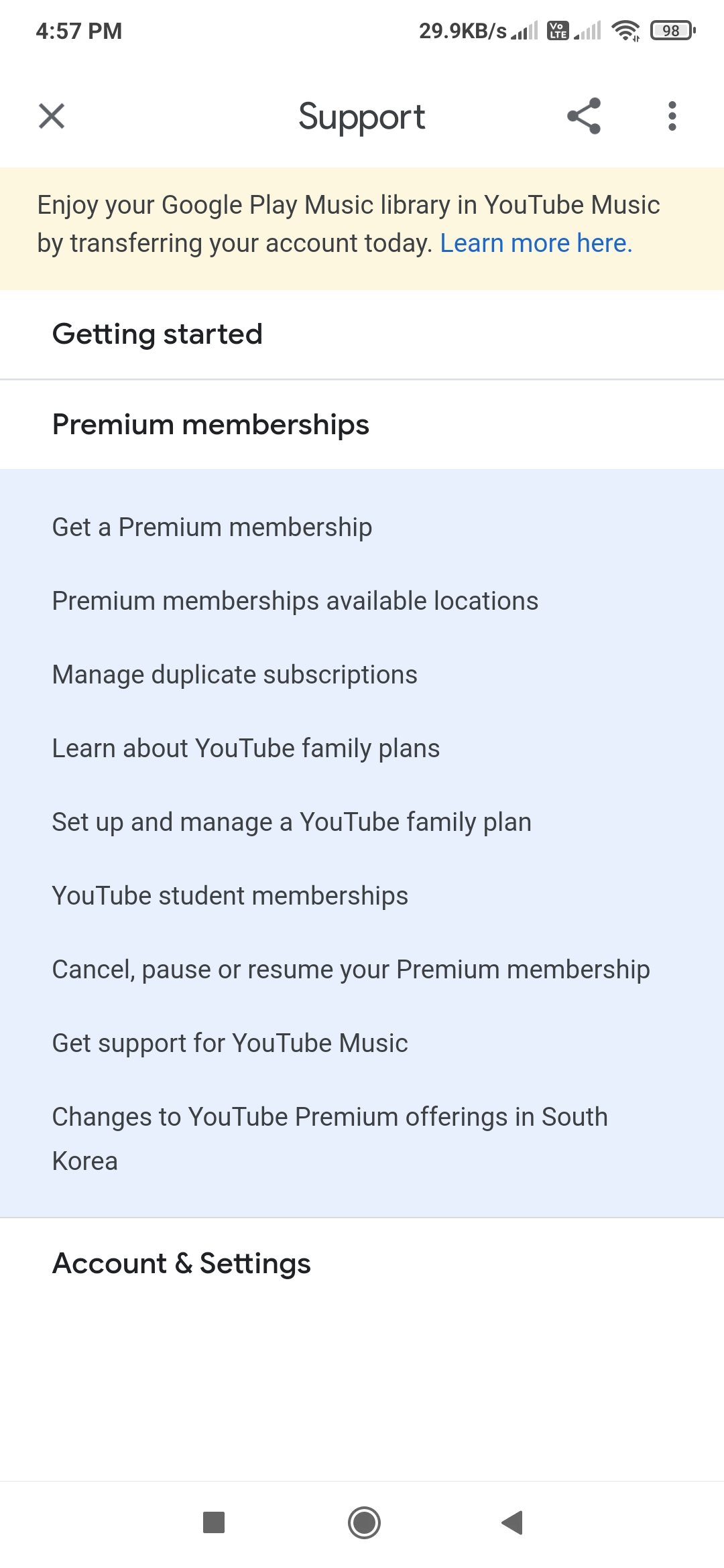Open South Korea Premium offerings changes article
The height and width of the screenshot is (1568, 724).
tap(330, 1138)
